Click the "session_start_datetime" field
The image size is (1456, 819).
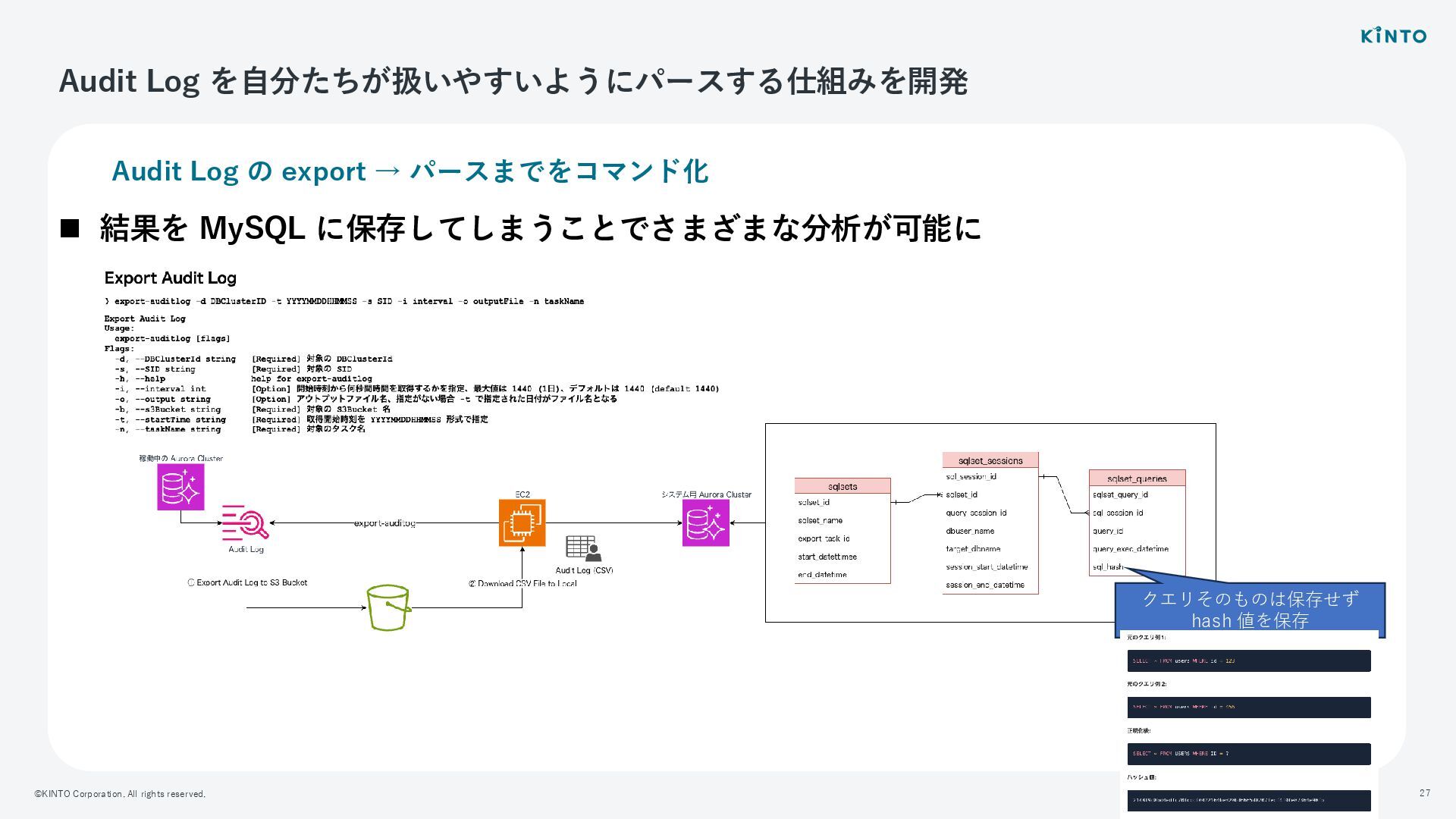point(987,566)
